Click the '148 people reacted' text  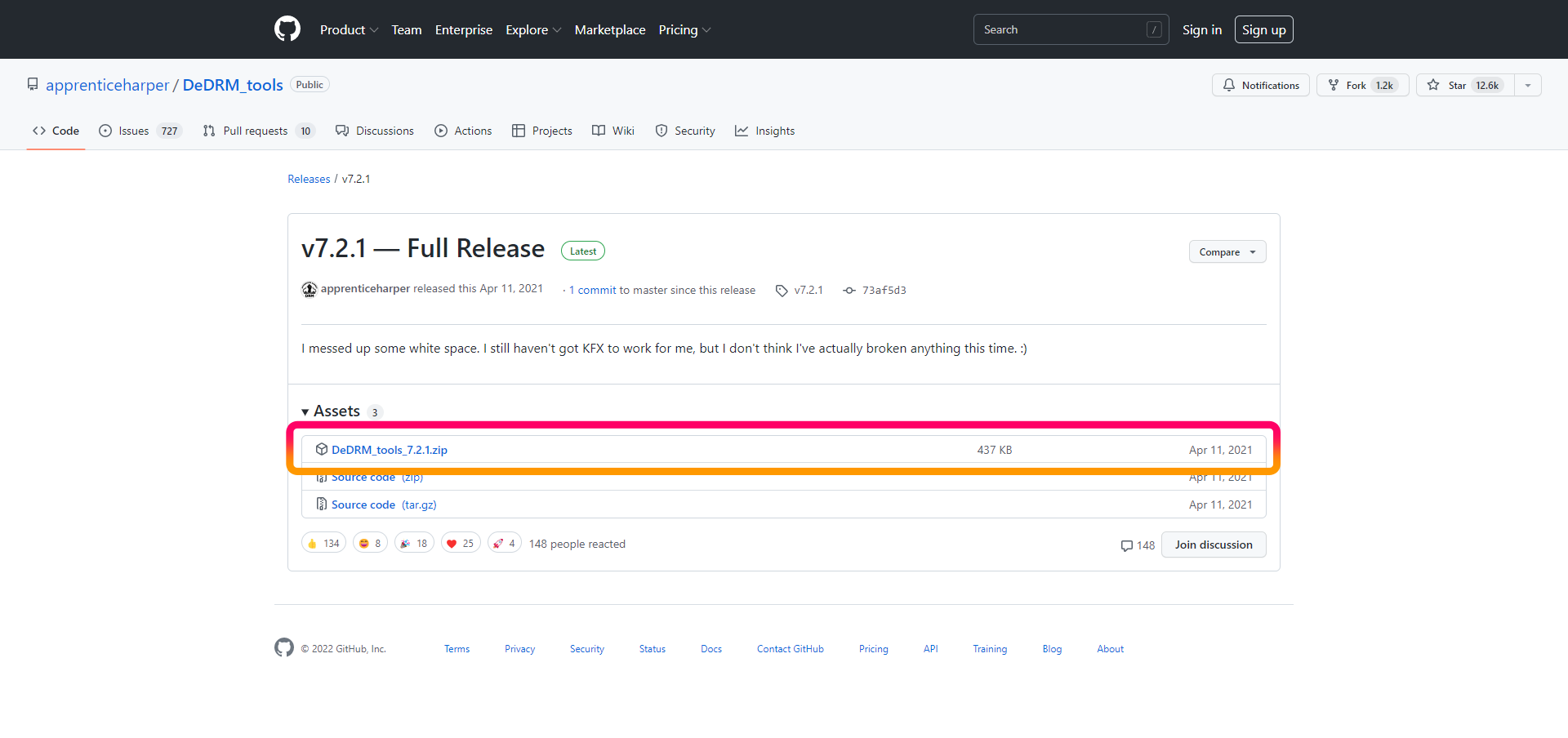[577, 544]
